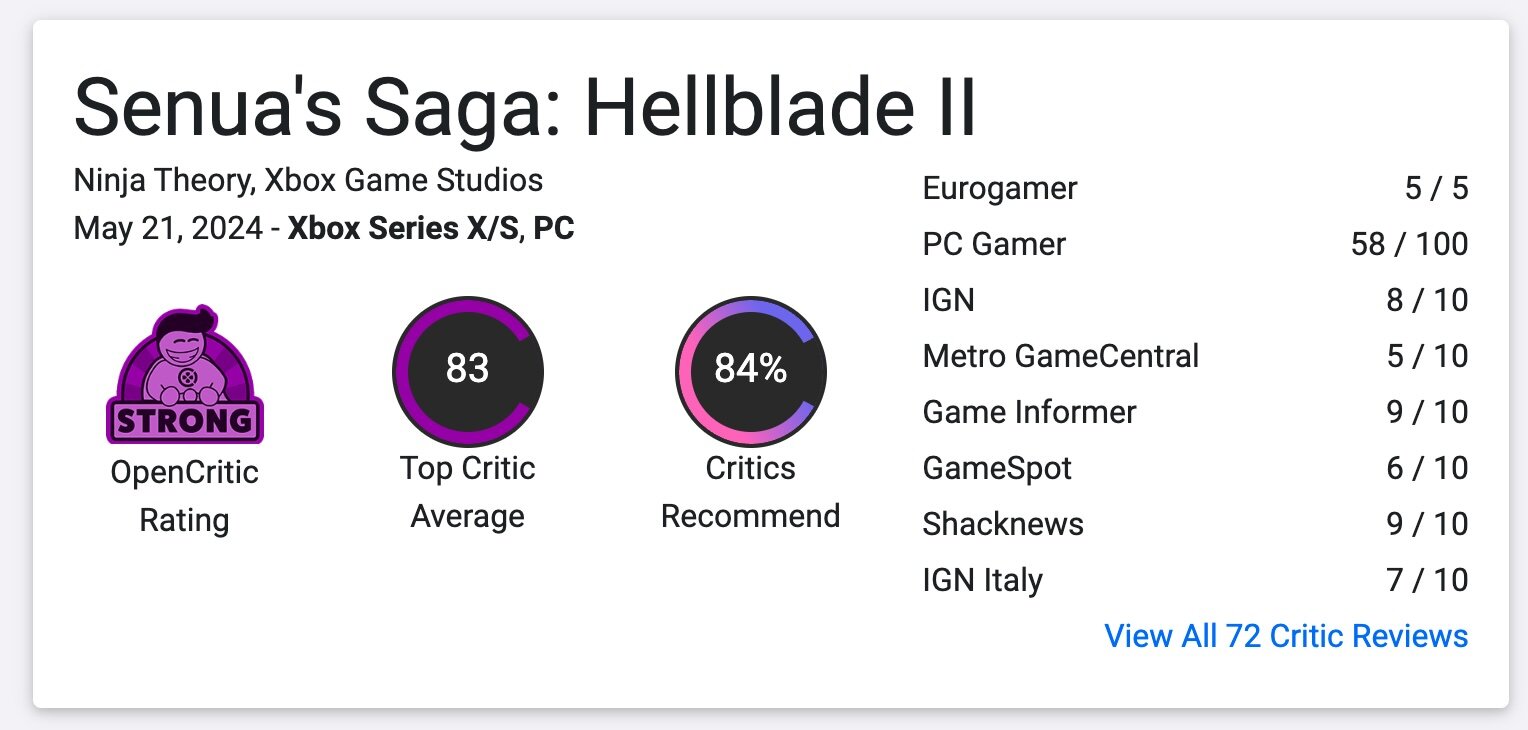
Task: Click Eurogamer's 5 / 5 score
Action: click(1436, 188)
